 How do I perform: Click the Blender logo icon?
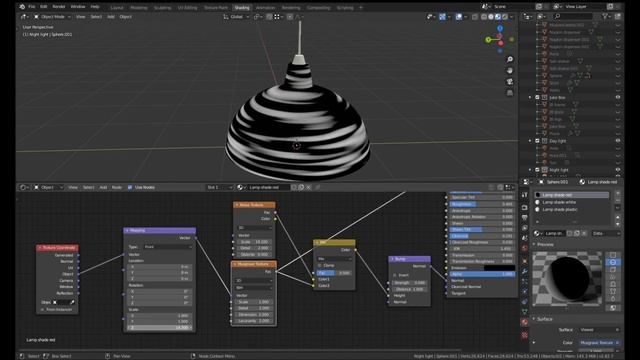(22, 7)
